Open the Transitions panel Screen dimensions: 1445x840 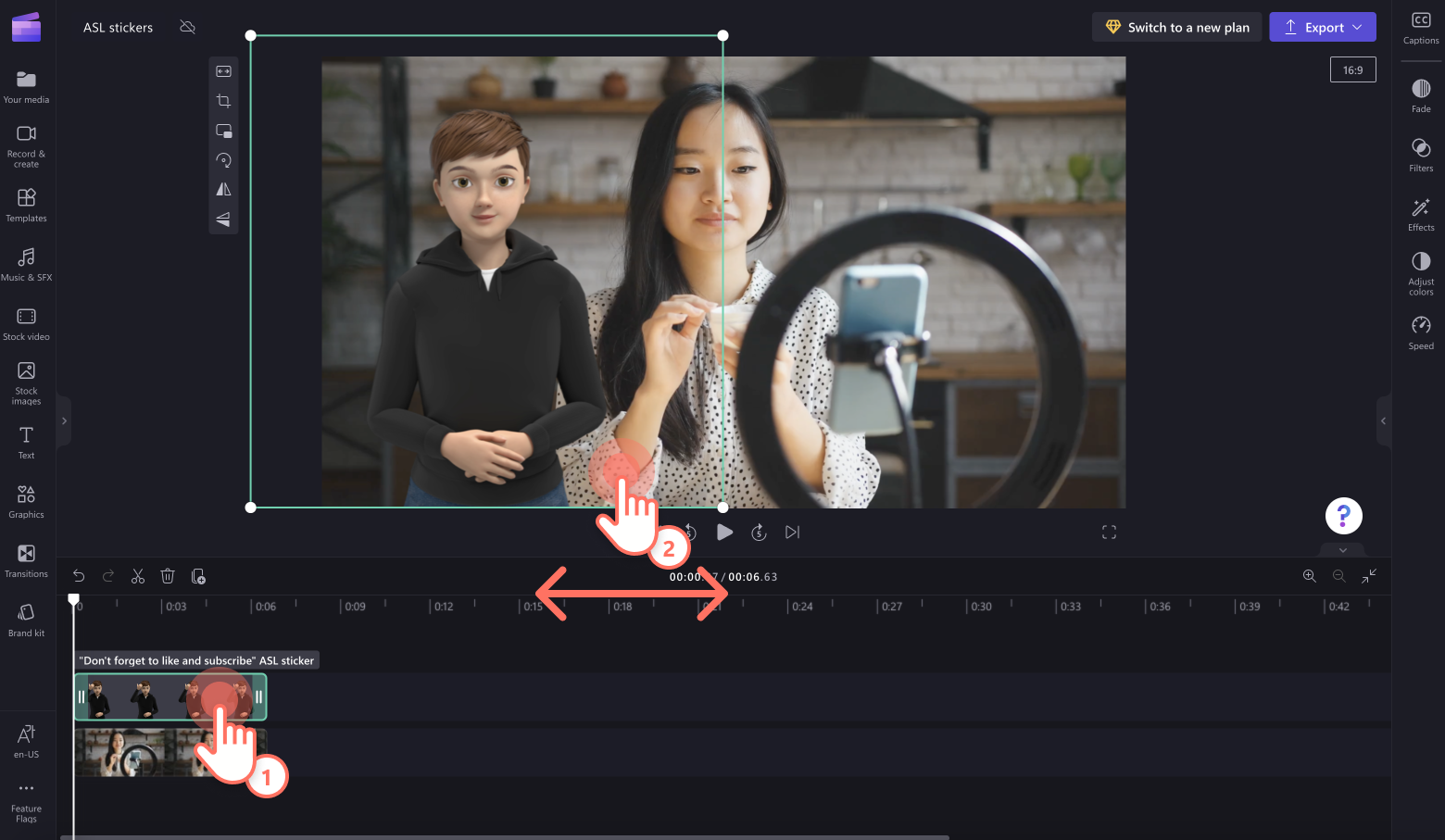pos(26,561)
